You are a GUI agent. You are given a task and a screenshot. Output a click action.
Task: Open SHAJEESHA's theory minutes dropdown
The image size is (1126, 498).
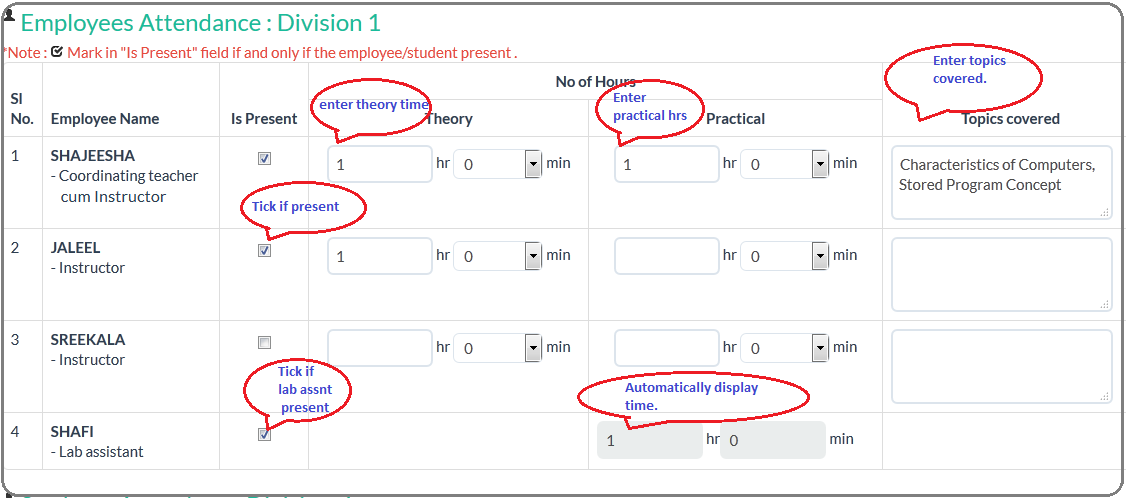tap(532, 164)
